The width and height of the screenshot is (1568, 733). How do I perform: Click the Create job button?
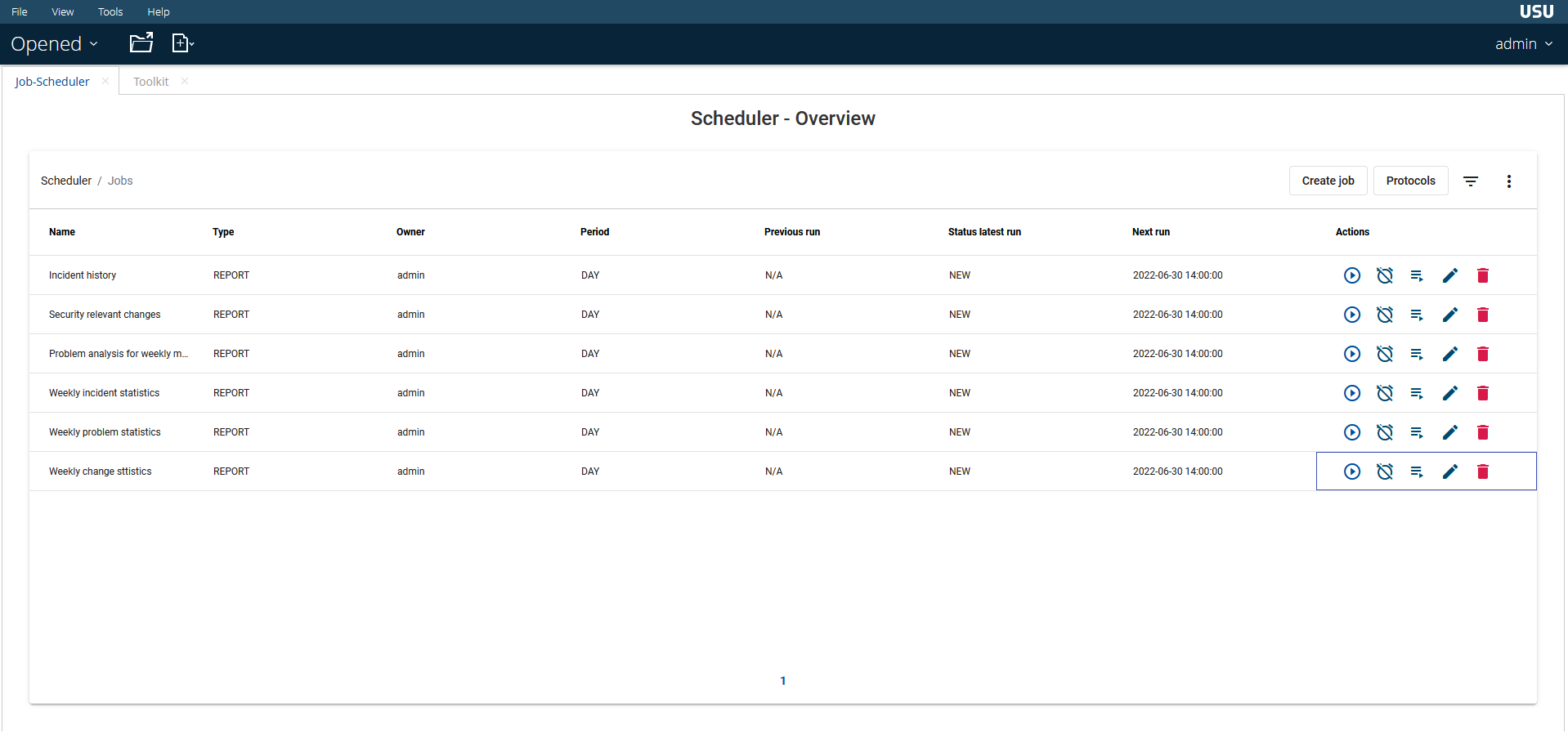(x=1328, y=181)
